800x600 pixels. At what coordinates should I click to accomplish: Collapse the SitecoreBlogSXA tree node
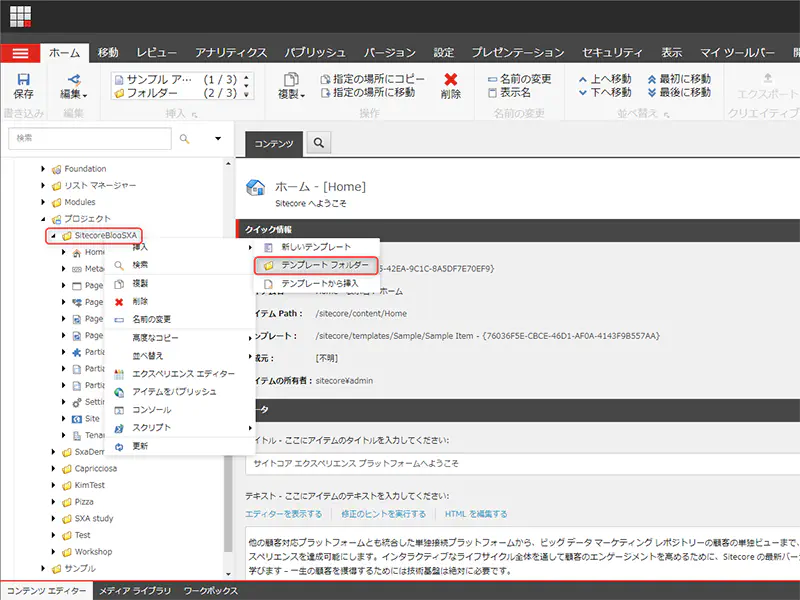(x=53, y=236)
